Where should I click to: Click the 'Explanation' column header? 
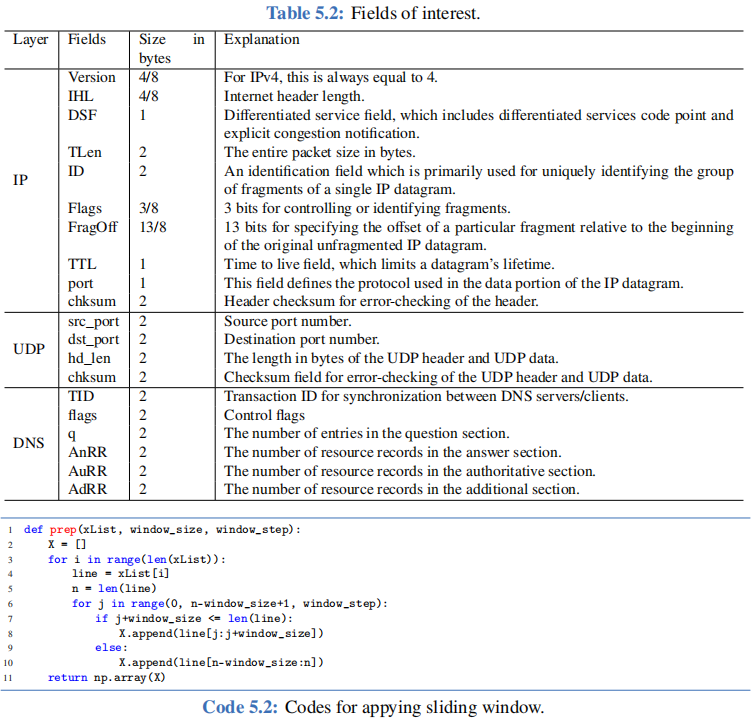[x=261, y=40]
